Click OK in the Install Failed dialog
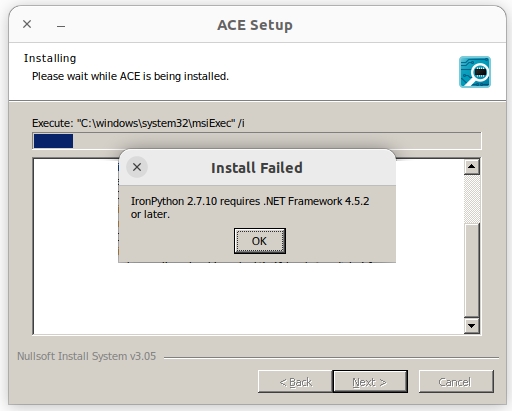This screenshot has height=411, width=512. point(260,241)
